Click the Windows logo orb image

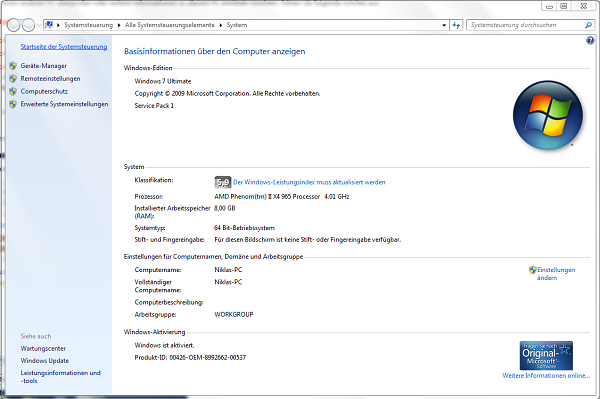(x=548, y=115)
